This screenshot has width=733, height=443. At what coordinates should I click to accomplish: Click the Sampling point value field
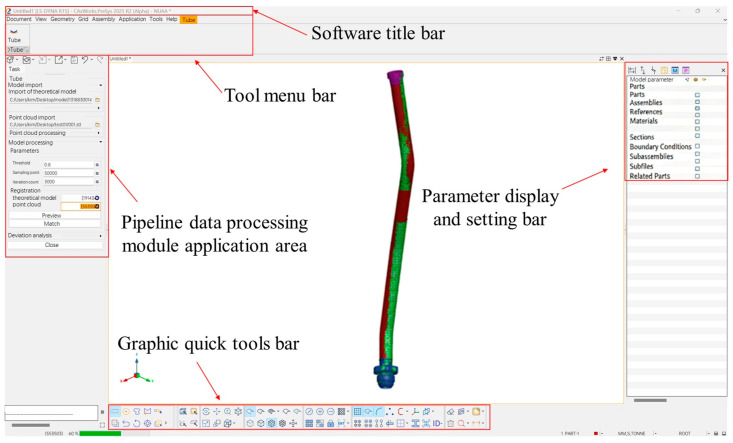pos(68,173)
